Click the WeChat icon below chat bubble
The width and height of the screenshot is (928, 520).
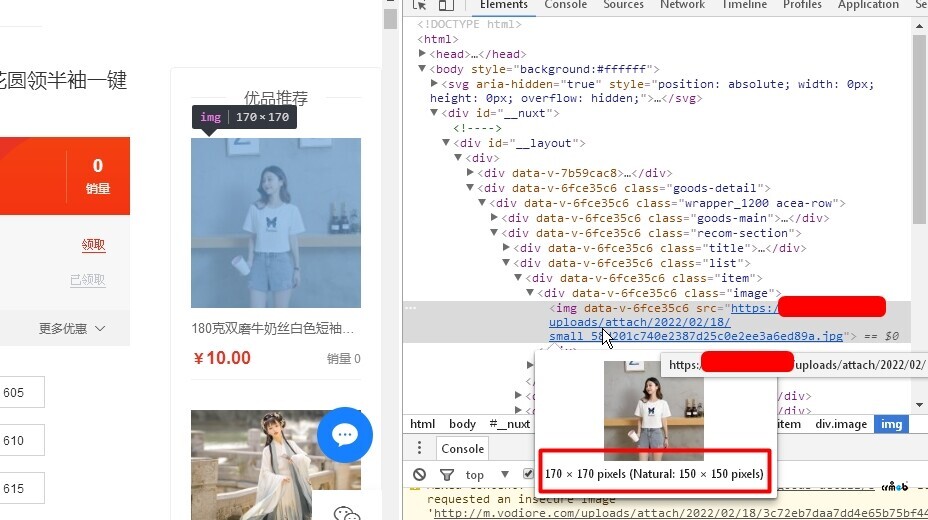coord(347,513)
